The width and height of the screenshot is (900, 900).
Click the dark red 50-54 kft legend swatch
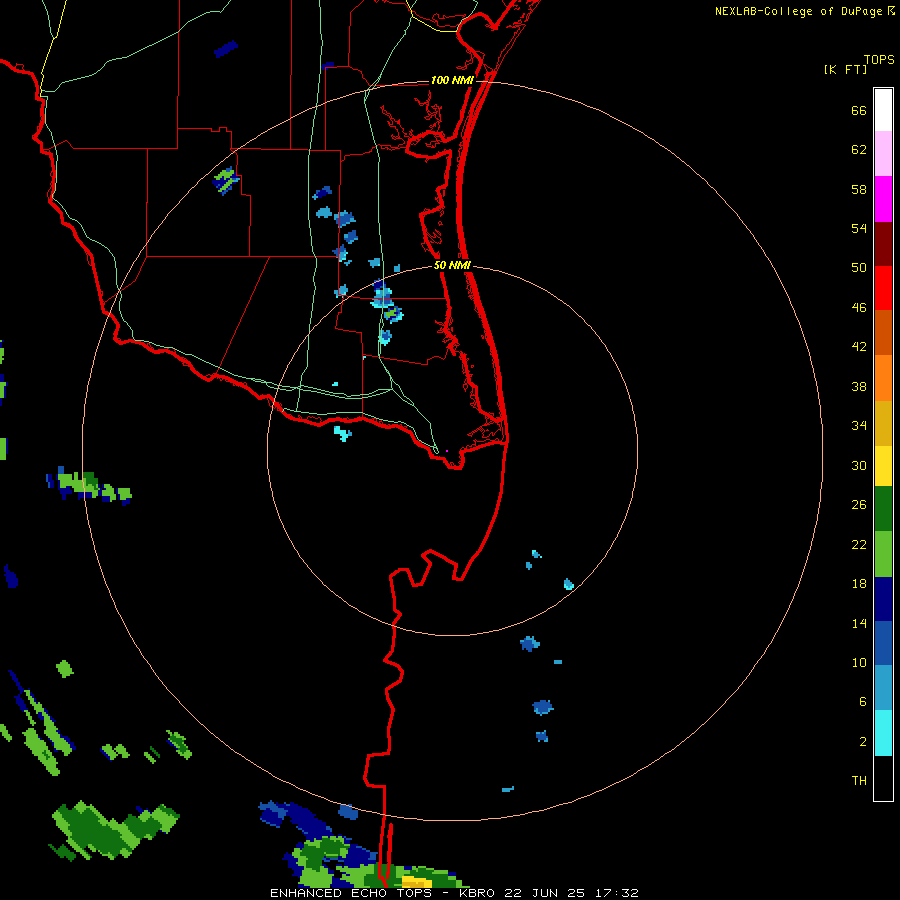(x=883, y=244)
